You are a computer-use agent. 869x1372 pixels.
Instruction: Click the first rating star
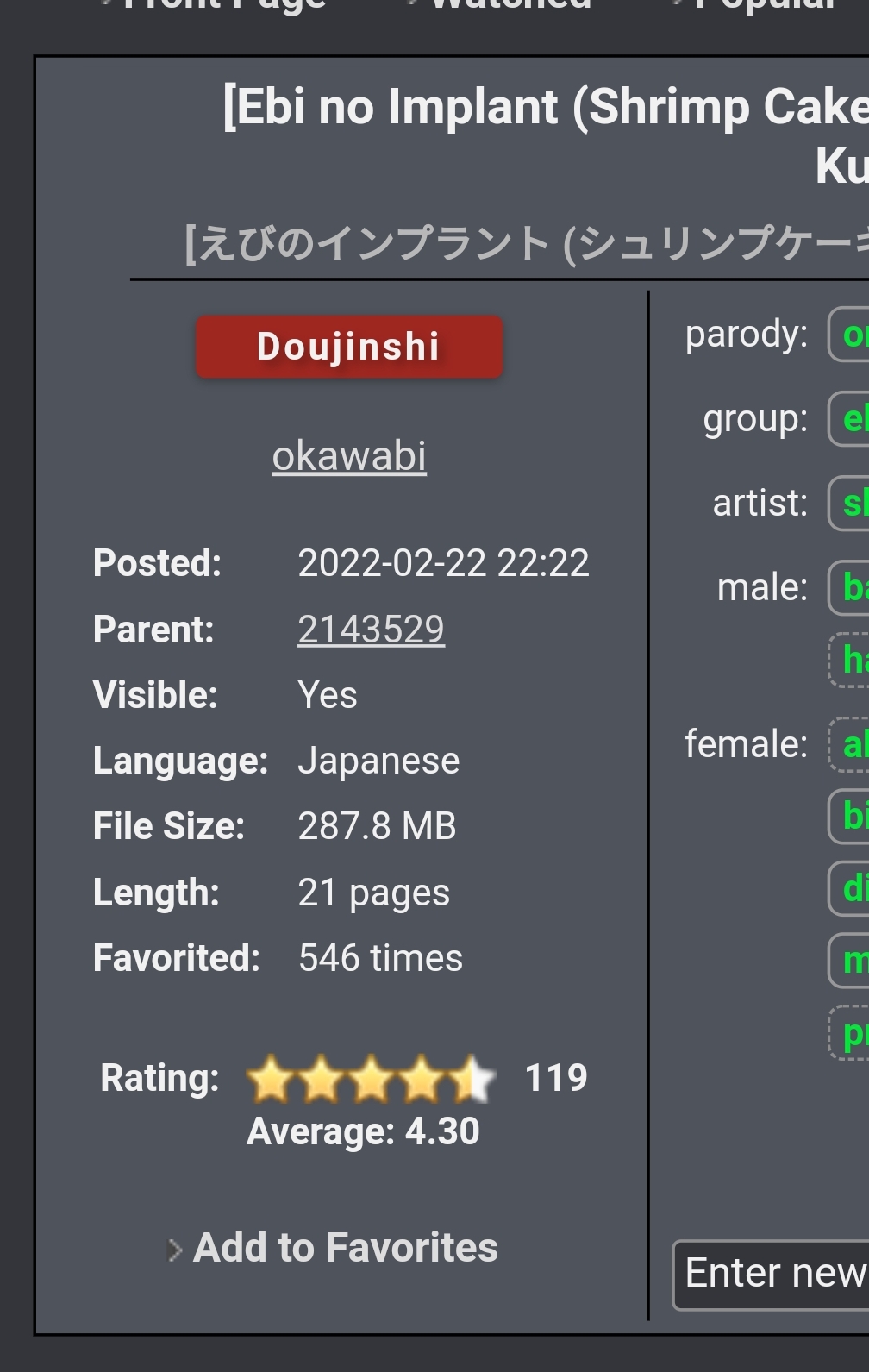pos(271,1080)
